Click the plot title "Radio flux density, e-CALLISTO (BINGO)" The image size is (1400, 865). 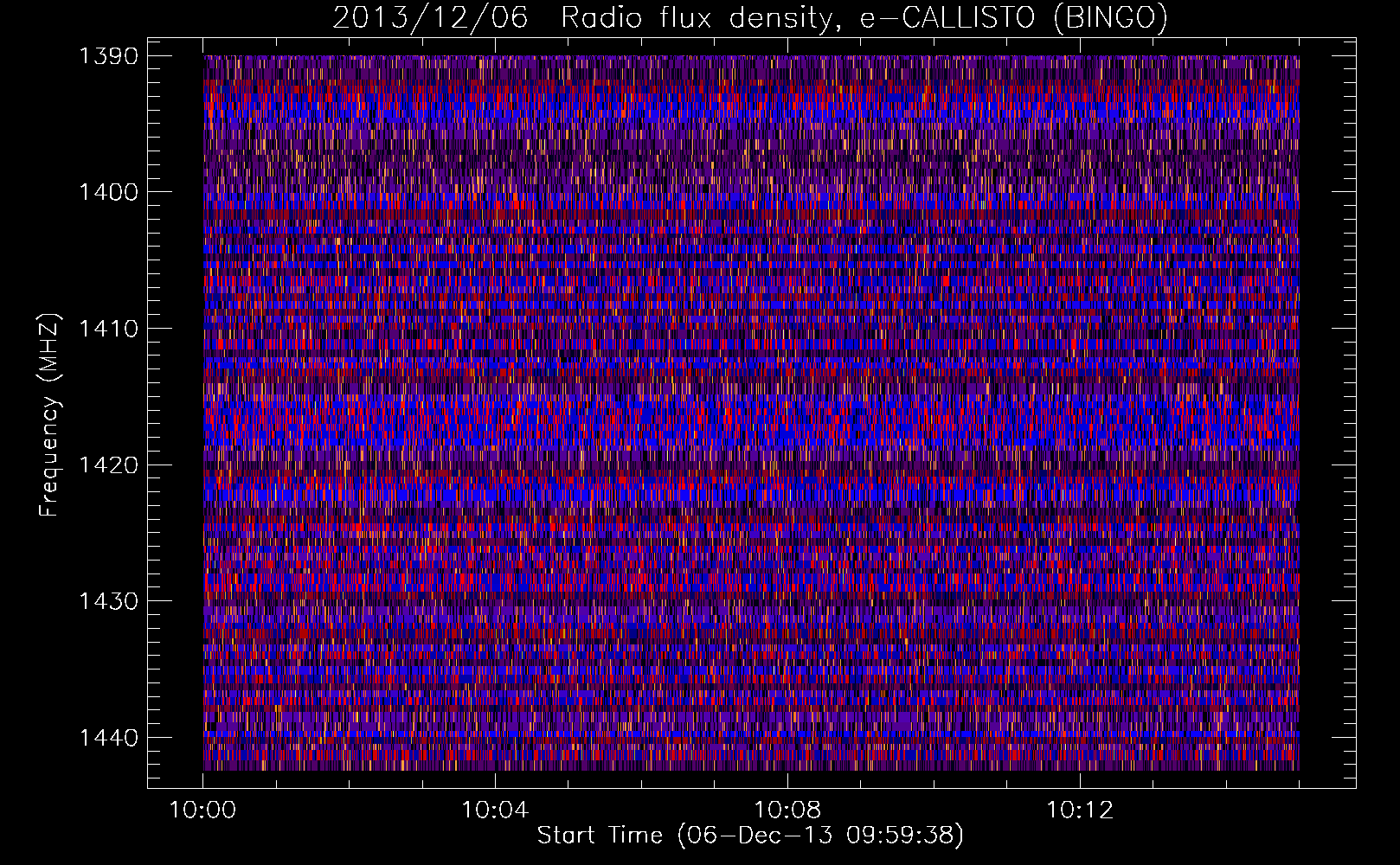(x=864, y=17)
